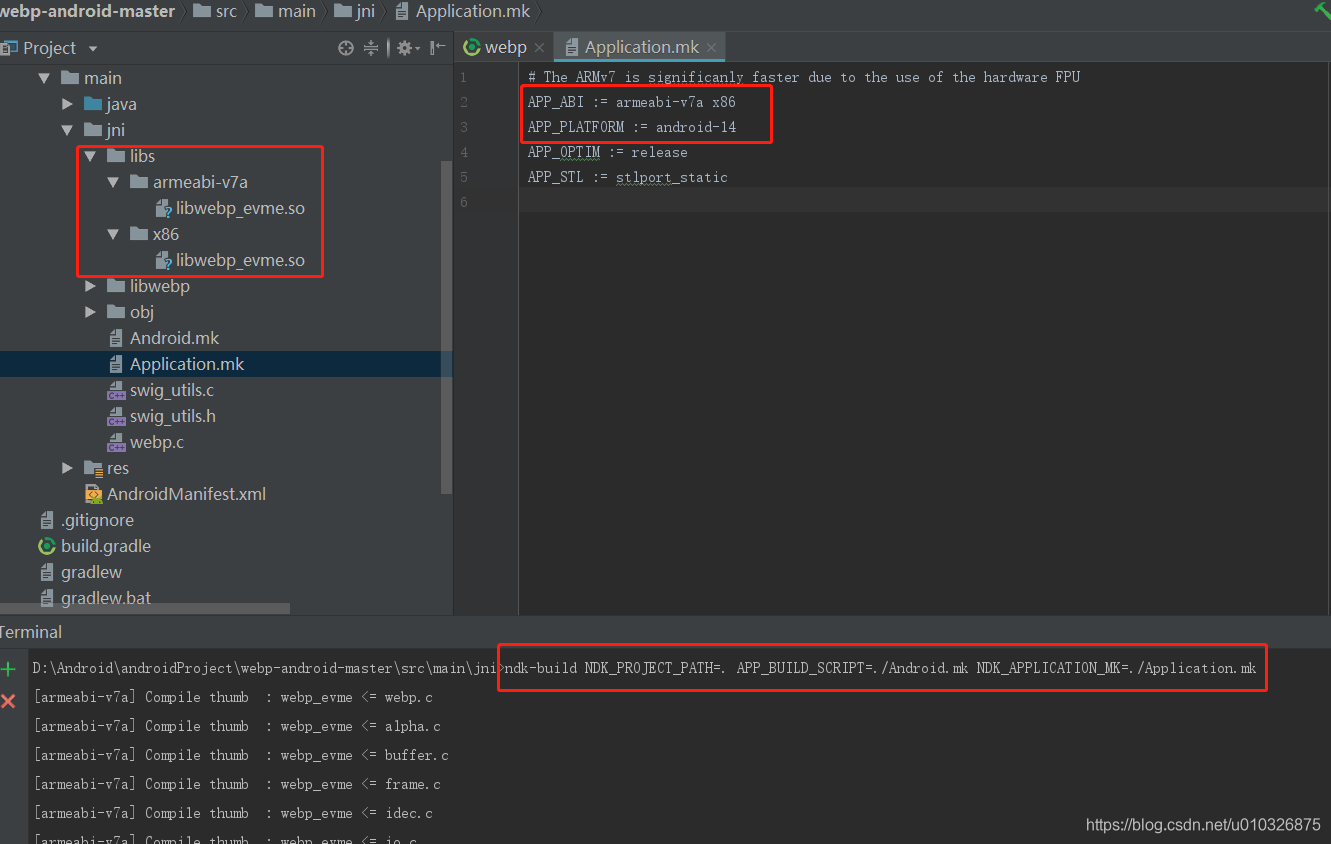This screenshot has height=844, width=1331.
Task: Expand the res folder arrow
Action: point(67,468)
